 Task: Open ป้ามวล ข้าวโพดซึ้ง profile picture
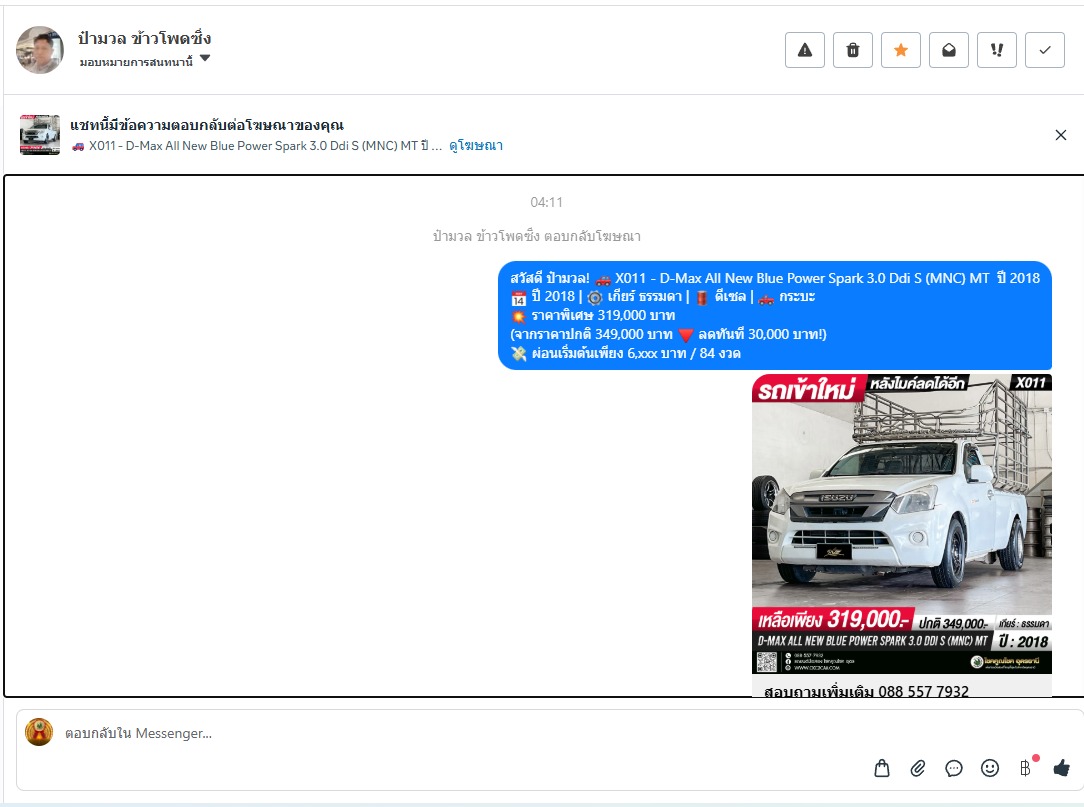[x=40, y=50]
